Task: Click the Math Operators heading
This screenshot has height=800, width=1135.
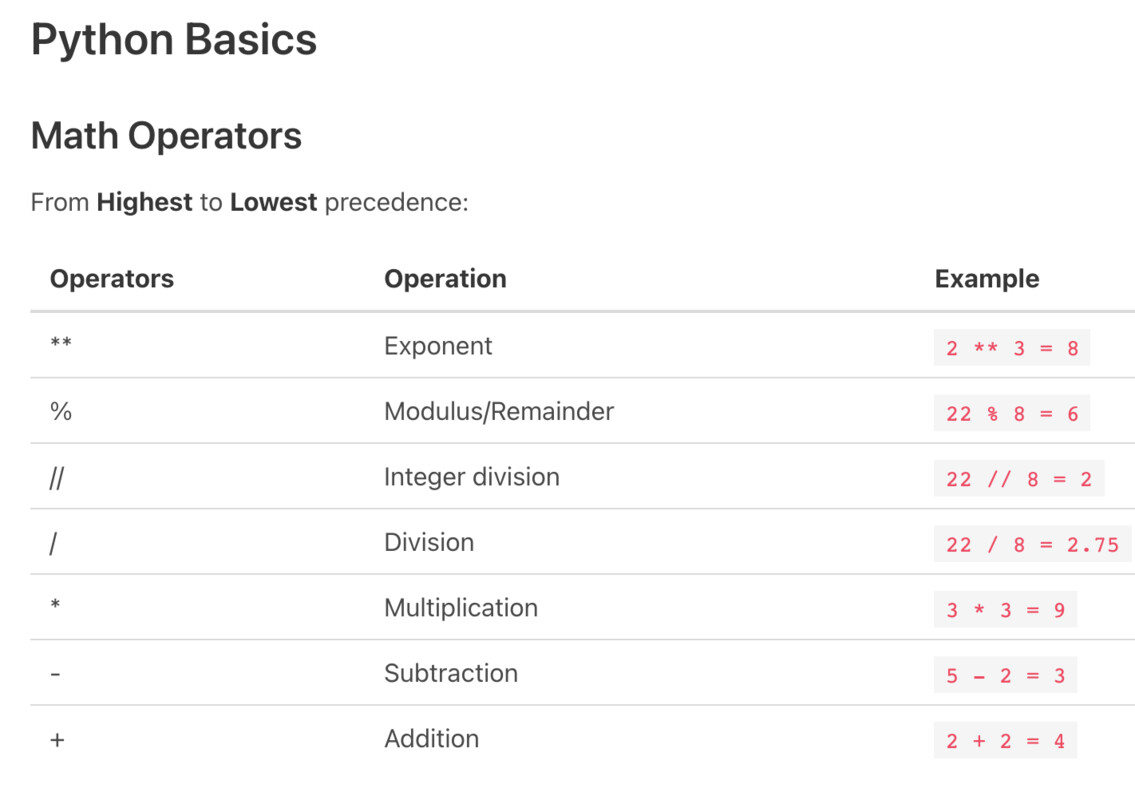Action: click(166, 136)
